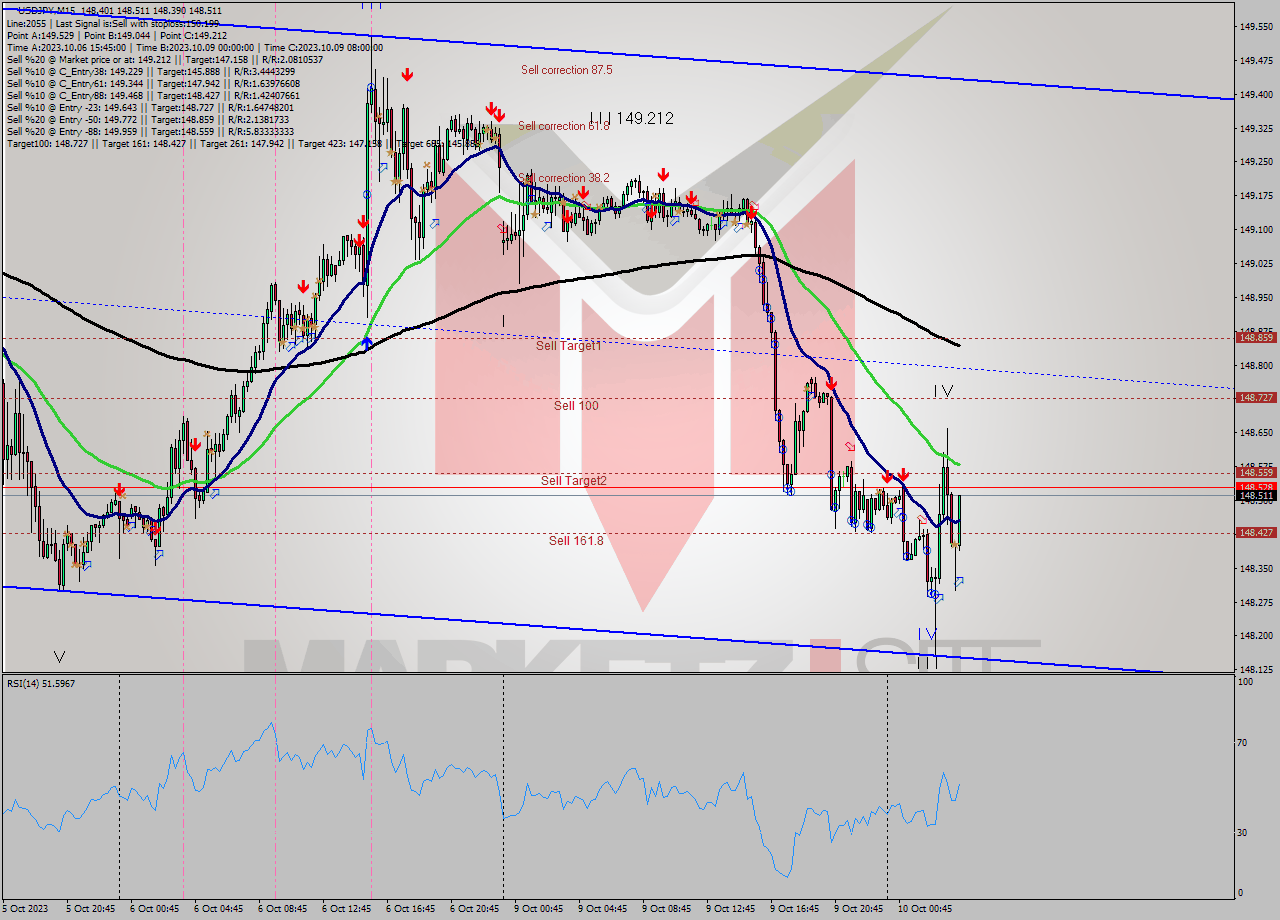
Task: Click the red arrow above the 148.727 retracement bounce
Action: (x=831, y=385)
